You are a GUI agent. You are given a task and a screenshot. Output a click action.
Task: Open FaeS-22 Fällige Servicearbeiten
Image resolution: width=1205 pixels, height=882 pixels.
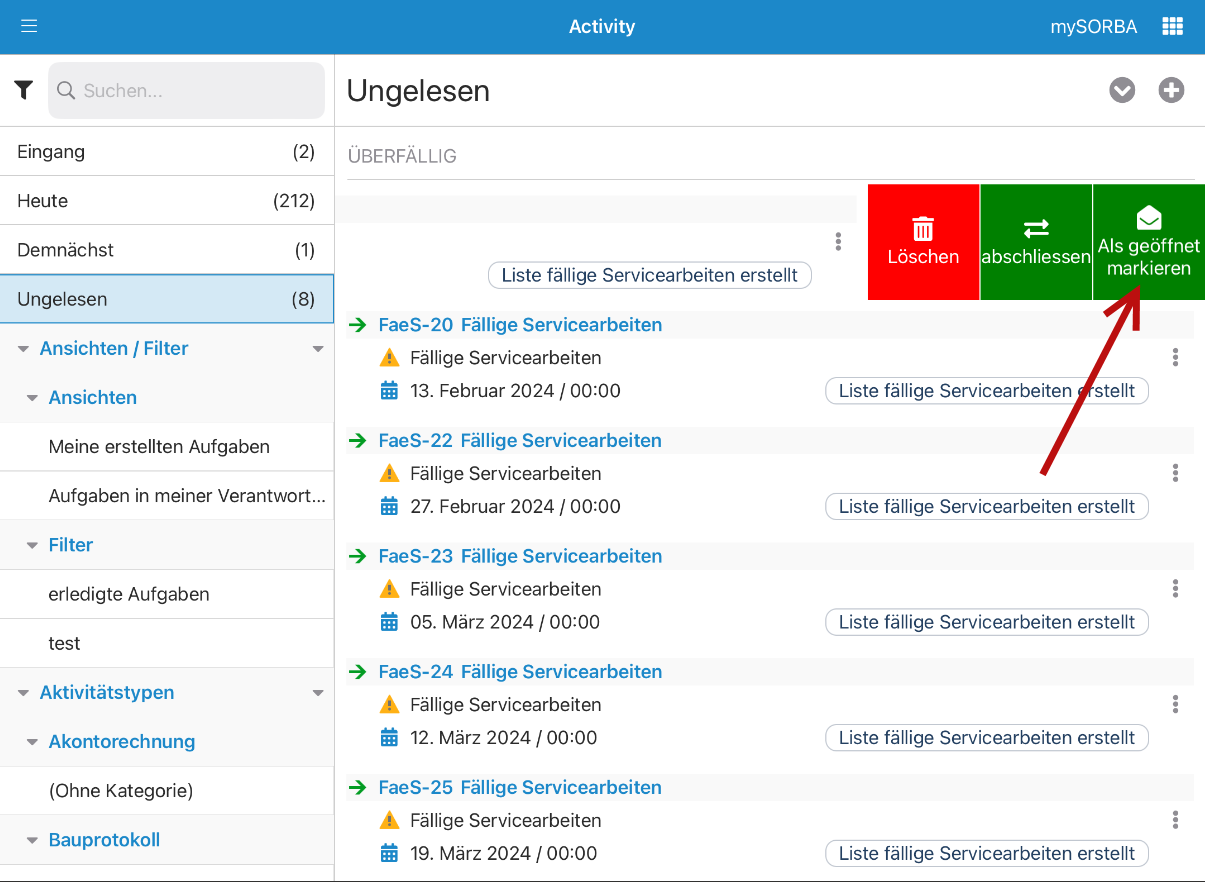coord(520,441)
